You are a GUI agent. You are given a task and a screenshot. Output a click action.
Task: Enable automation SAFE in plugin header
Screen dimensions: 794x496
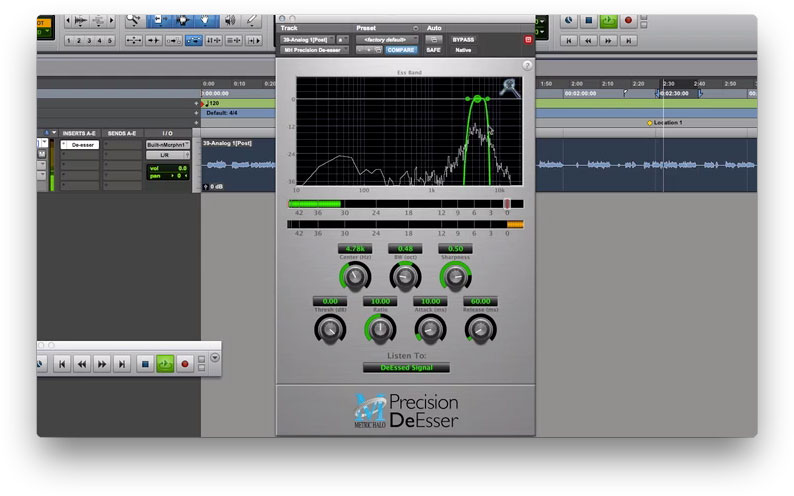tap(433, 50)
